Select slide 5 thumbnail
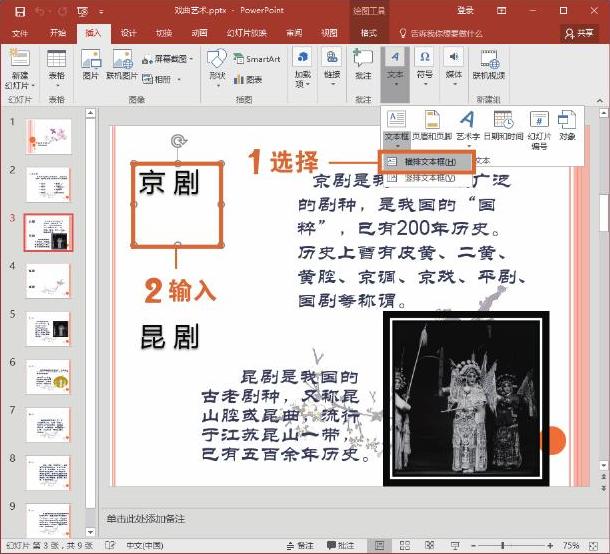Image resolution: width=610 pixels, height=554 pixels. tap(49, 329)
